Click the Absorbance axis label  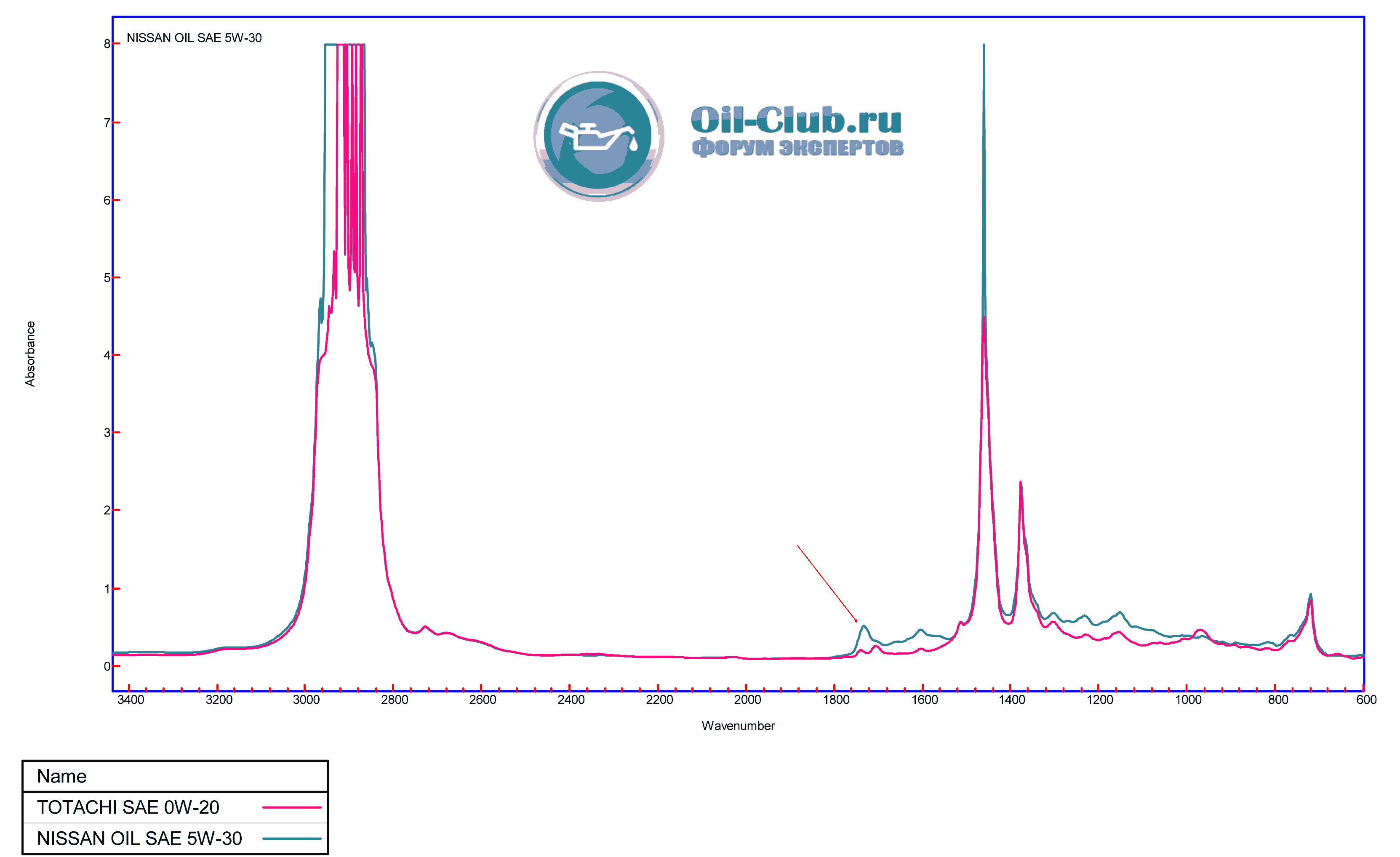click(30, 354)
